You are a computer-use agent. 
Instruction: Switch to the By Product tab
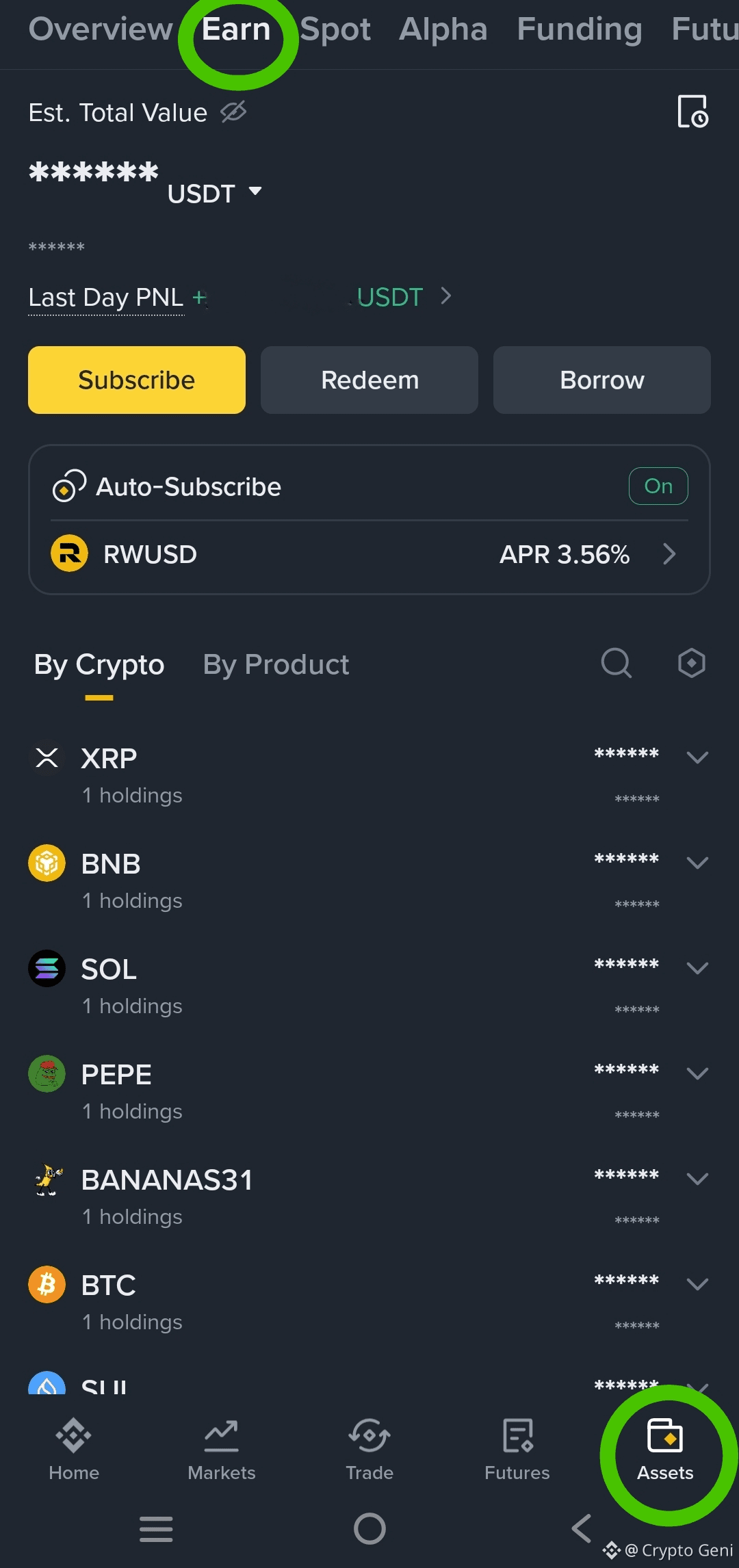click(x=276, y=665)
